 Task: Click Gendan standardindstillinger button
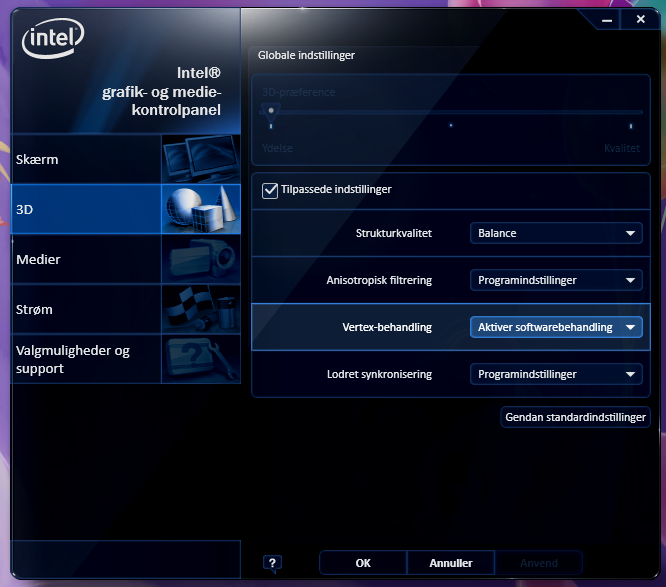575,417
